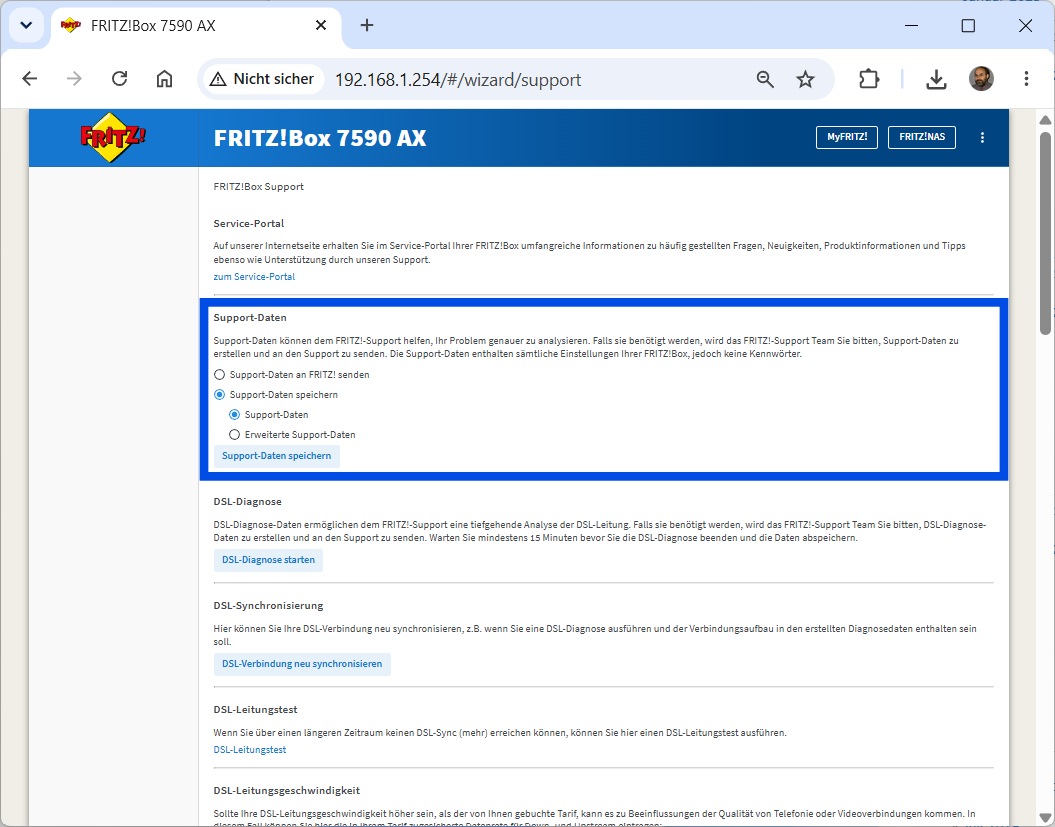The height and width of the screenshot is (827, 1055).
Task: Select 'Support-Daten an FRITZ! senden' radio
Action: [219, 375]
